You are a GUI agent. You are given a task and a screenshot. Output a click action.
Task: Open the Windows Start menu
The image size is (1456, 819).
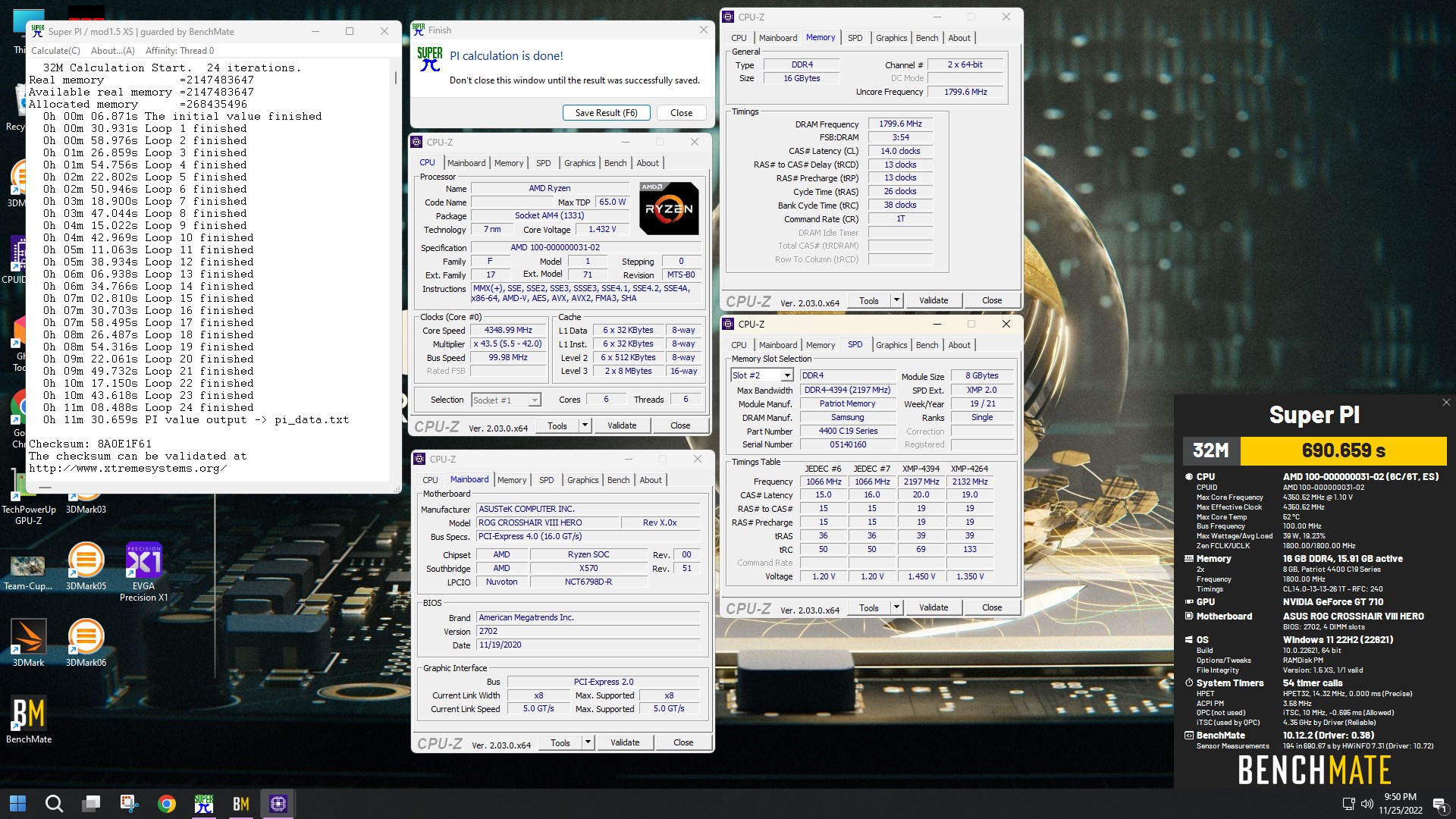[17, 804]
